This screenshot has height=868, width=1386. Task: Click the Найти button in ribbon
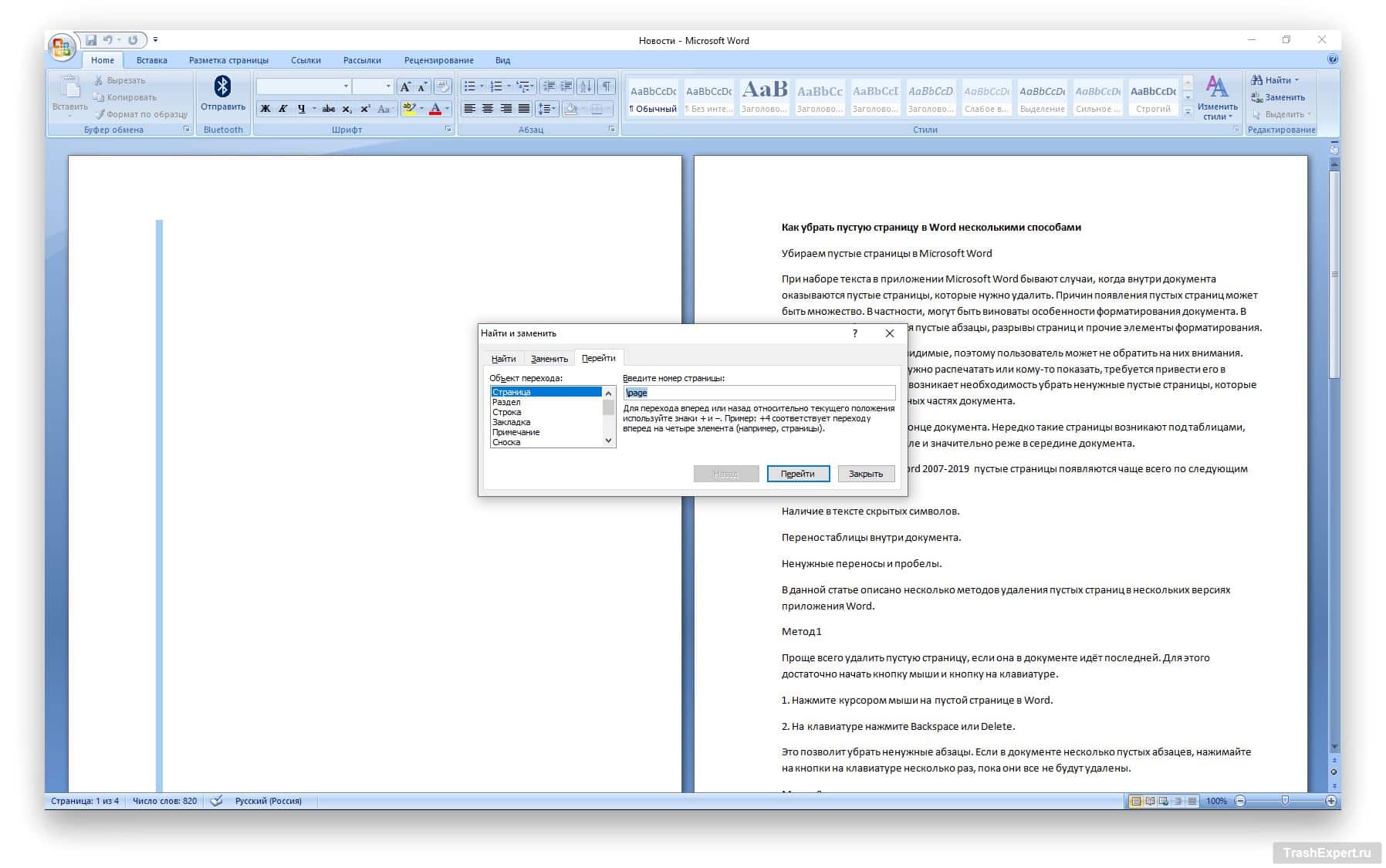point(1275,80)
